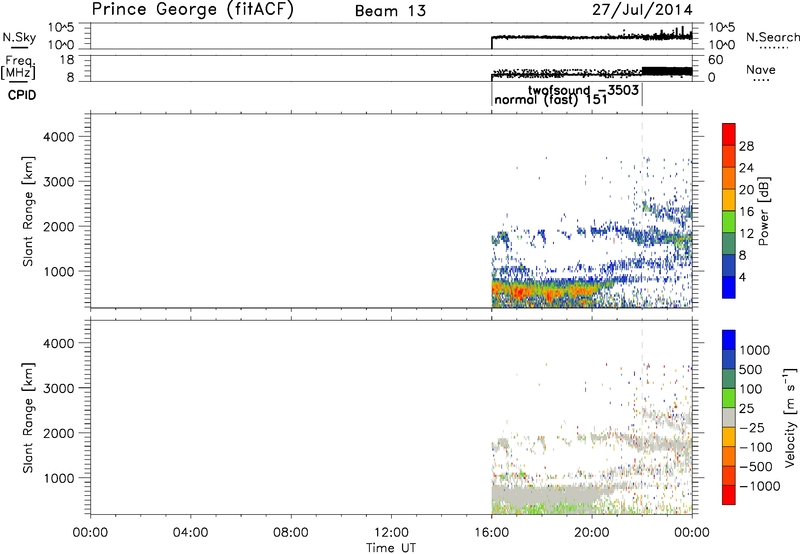Viewport: 800px width, 554px height.
Task: Click the '-100' tick label on the Velocity scale
Action: coord(755,447)
